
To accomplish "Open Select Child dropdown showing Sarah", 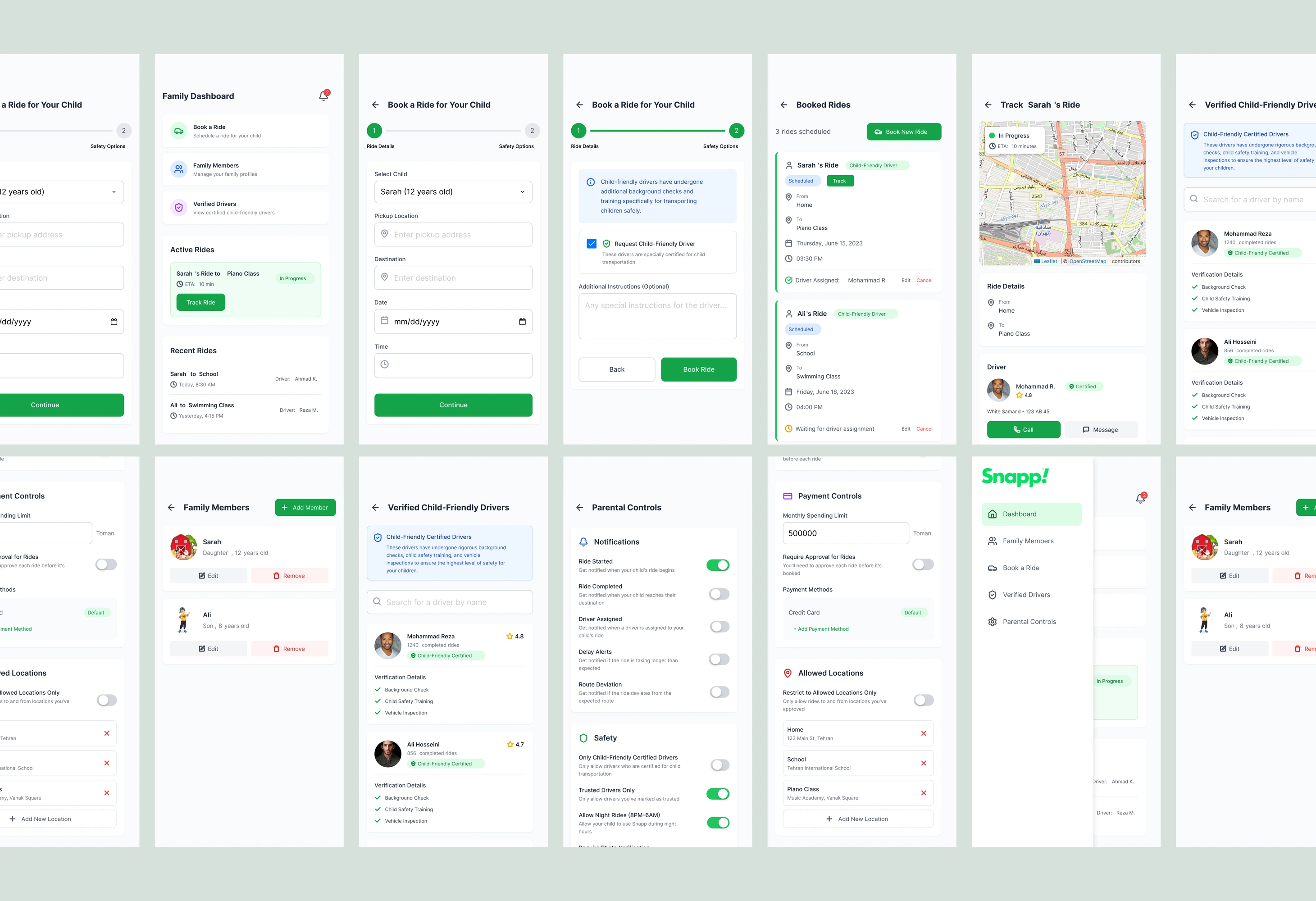I will tap(453, 192).
